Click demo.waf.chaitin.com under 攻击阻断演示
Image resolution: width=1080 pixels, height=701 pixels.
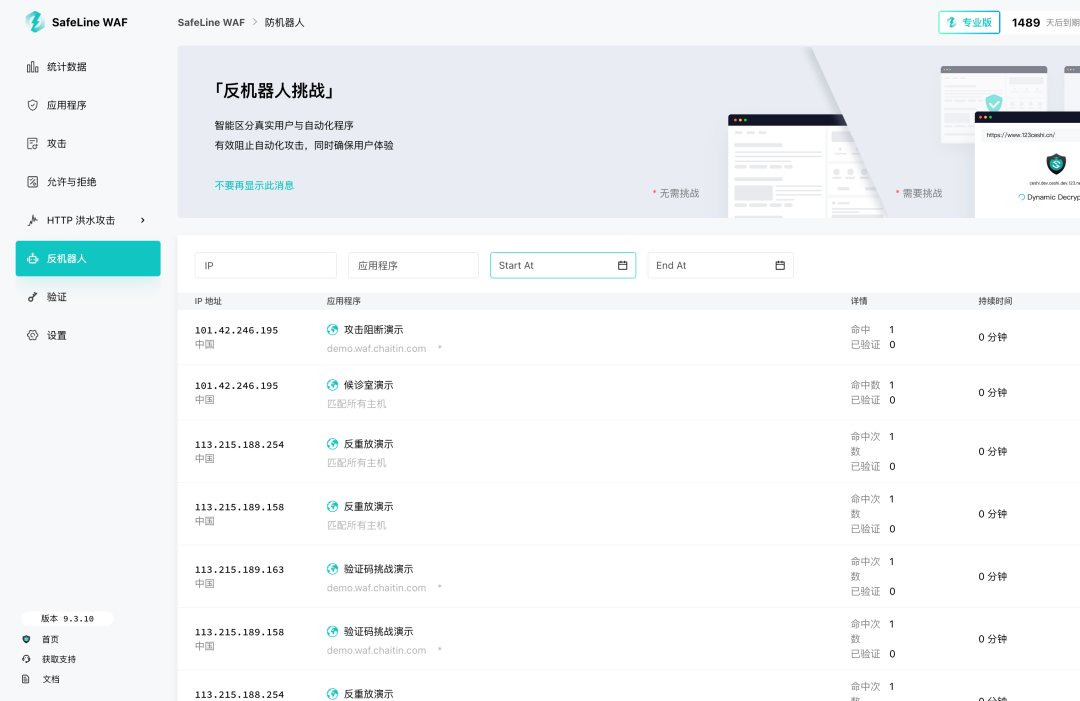pyautogui.click(x=376, y=348)
